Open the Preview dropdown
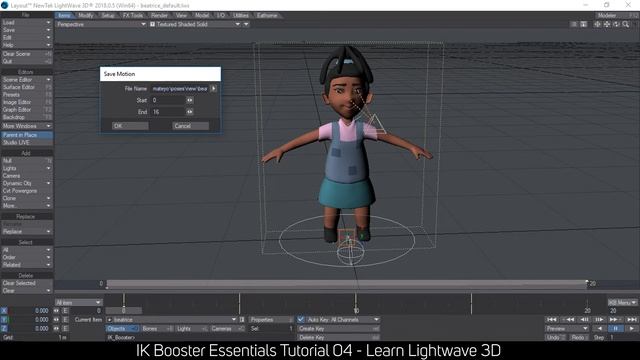Viewport: 640px width, 360px height. click(x=567, y=329)
